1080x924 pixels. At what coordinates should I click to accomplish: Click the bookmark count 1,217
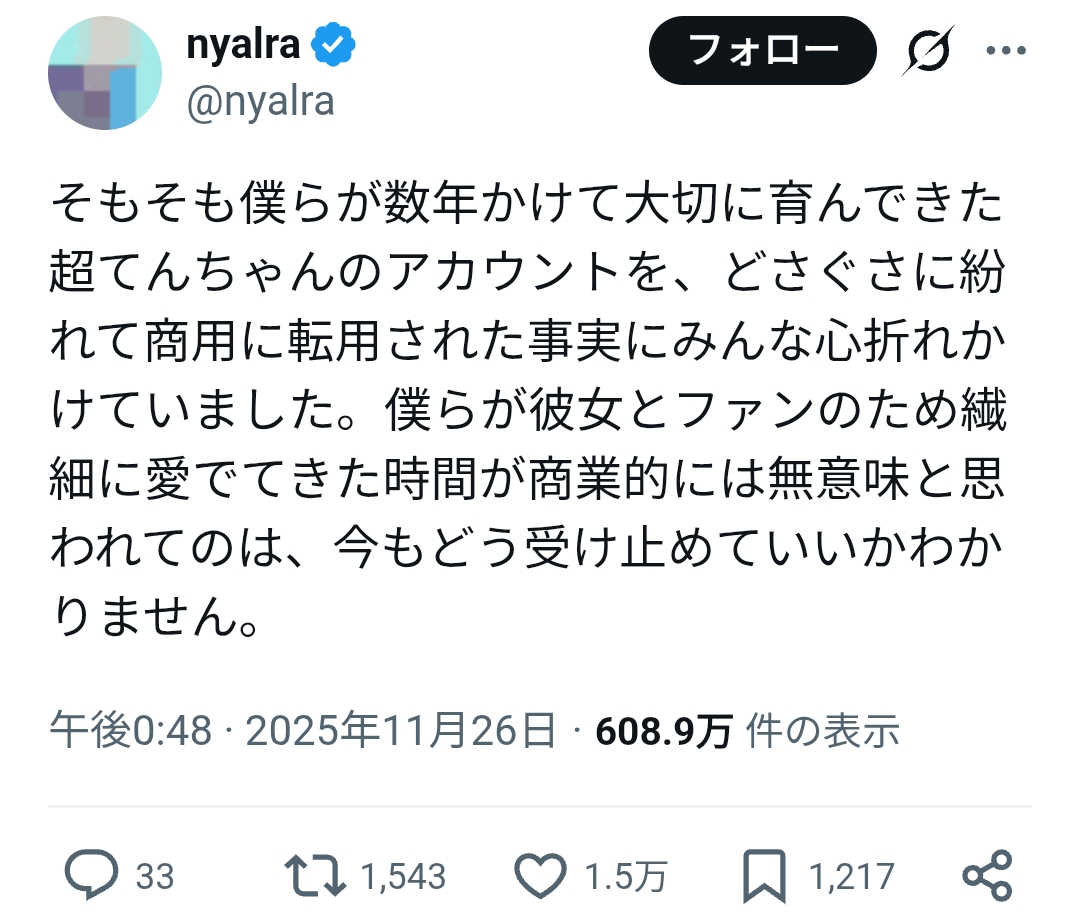point(850,877)
